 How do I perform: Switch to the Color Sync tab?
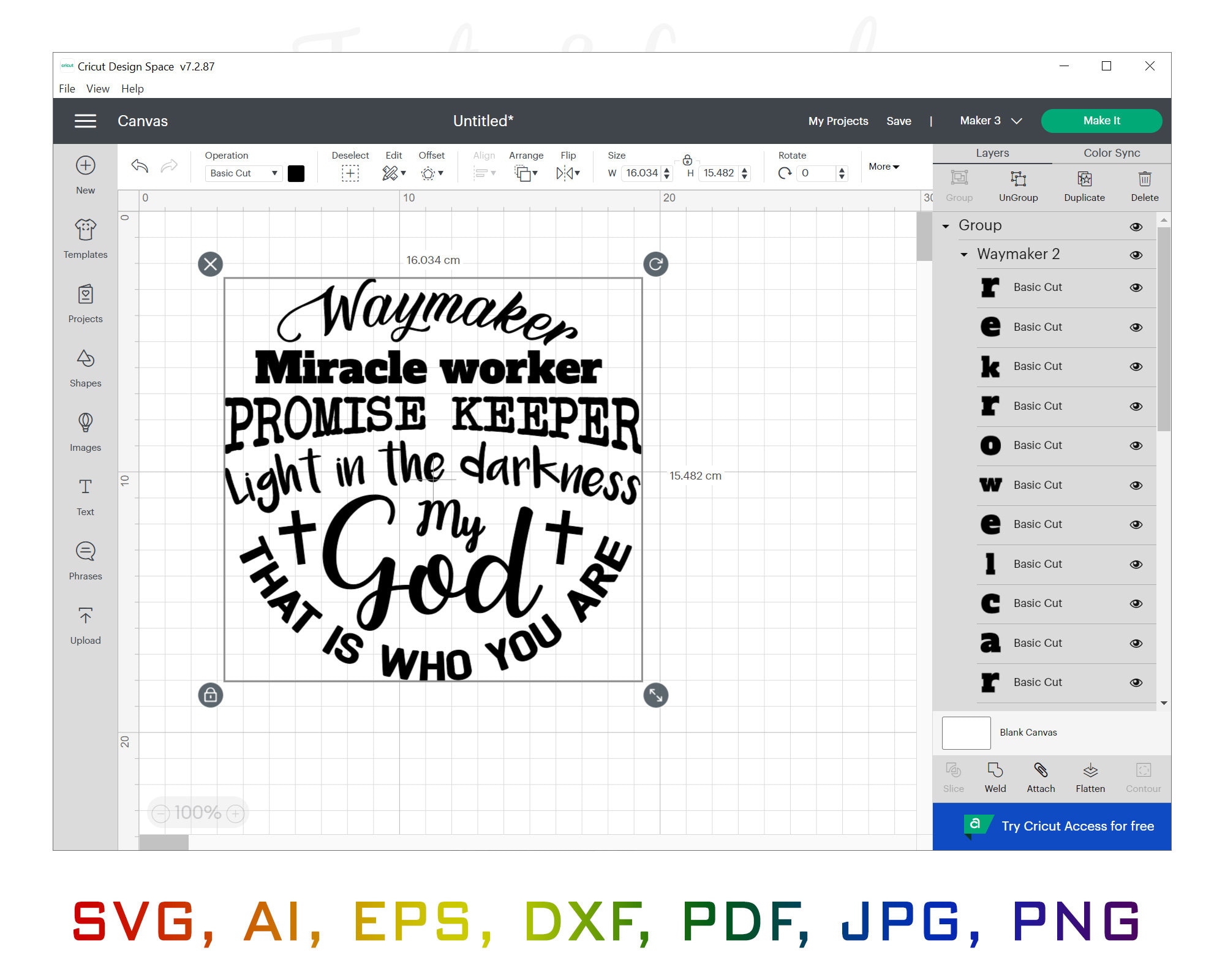click(x=1110, y=153)
